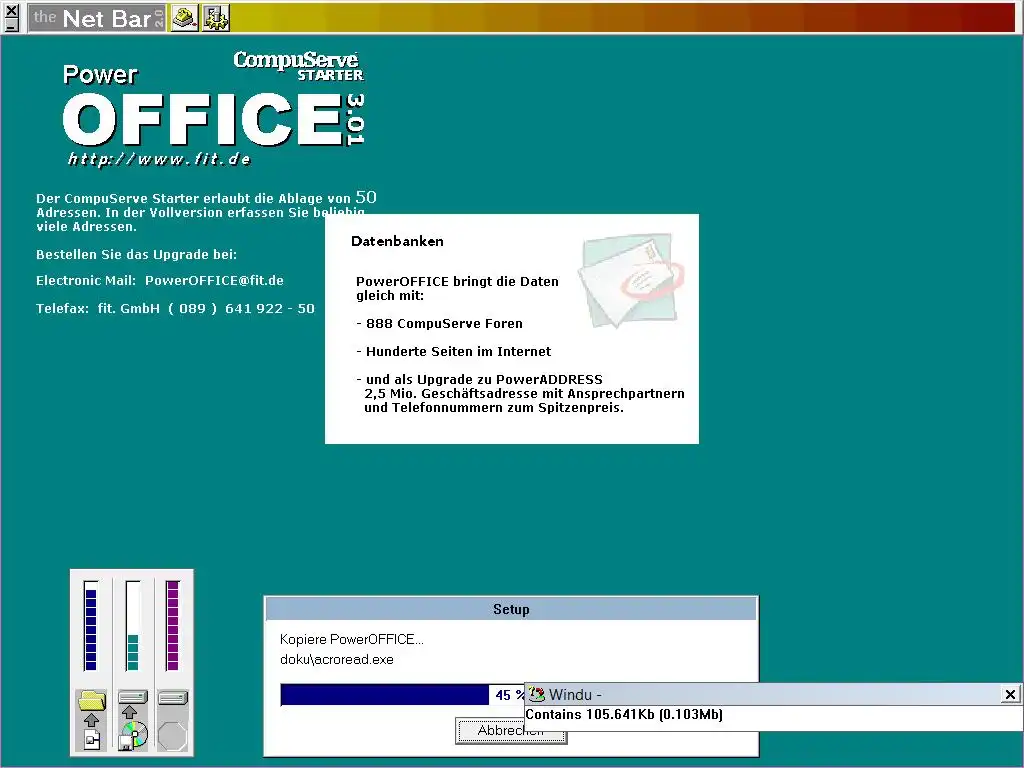
Task: Click the teal CD progress gauge
Action: (133, 626)
